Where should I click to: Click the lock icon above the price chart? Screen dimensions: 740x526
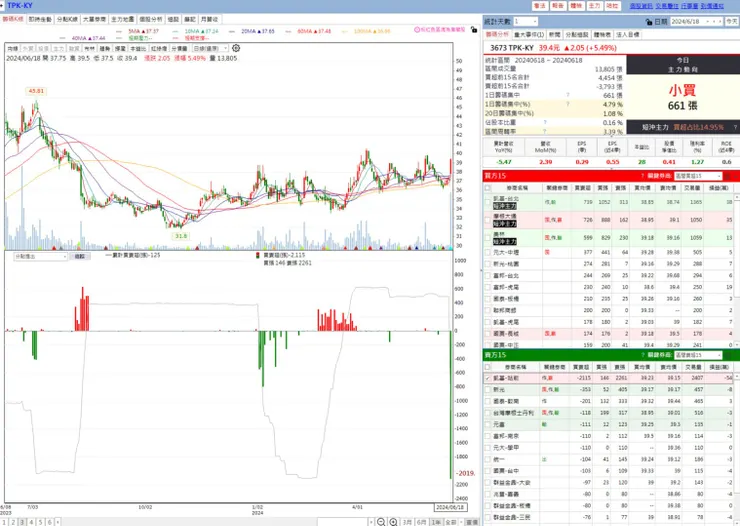point(474,29)
